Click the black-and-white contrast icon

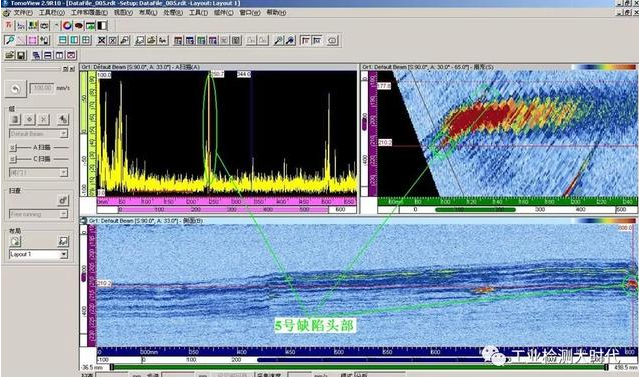(102, 26)
